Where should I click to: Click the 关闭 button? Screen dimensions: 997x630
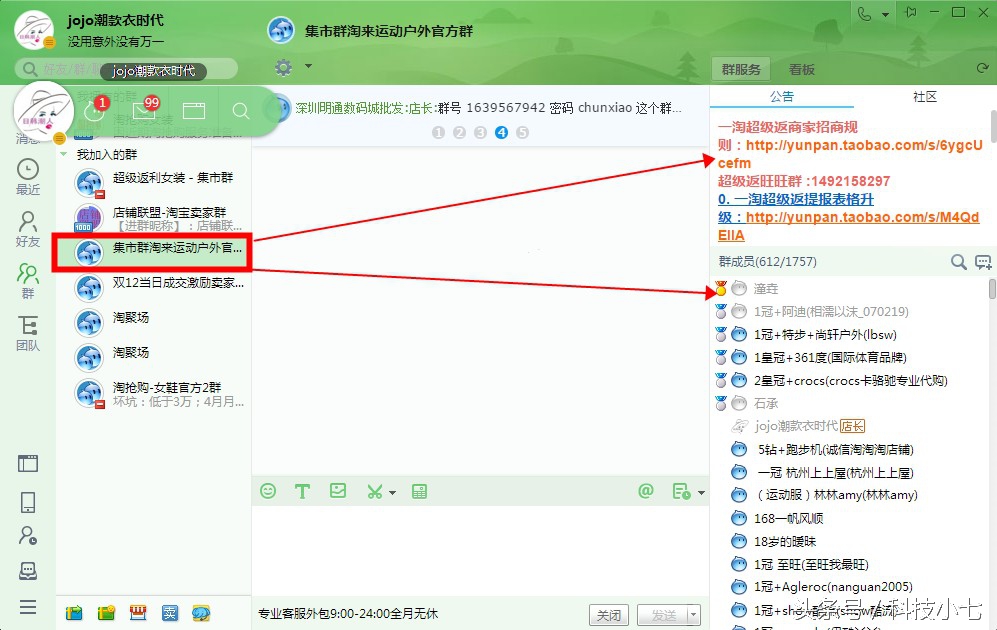(x=609, y=614)
